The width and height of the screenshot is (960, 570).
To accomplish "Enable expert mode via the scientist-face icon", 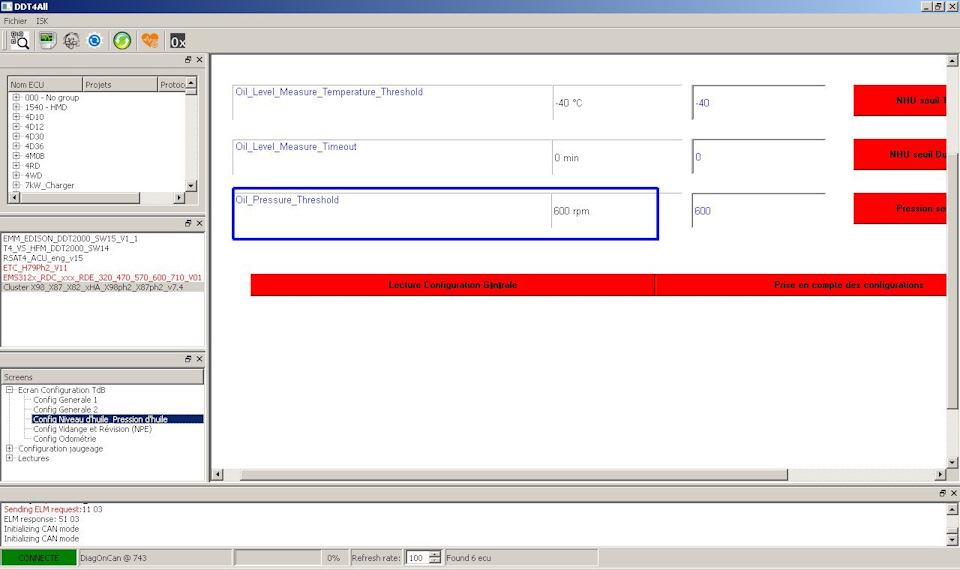I will 71,40.
